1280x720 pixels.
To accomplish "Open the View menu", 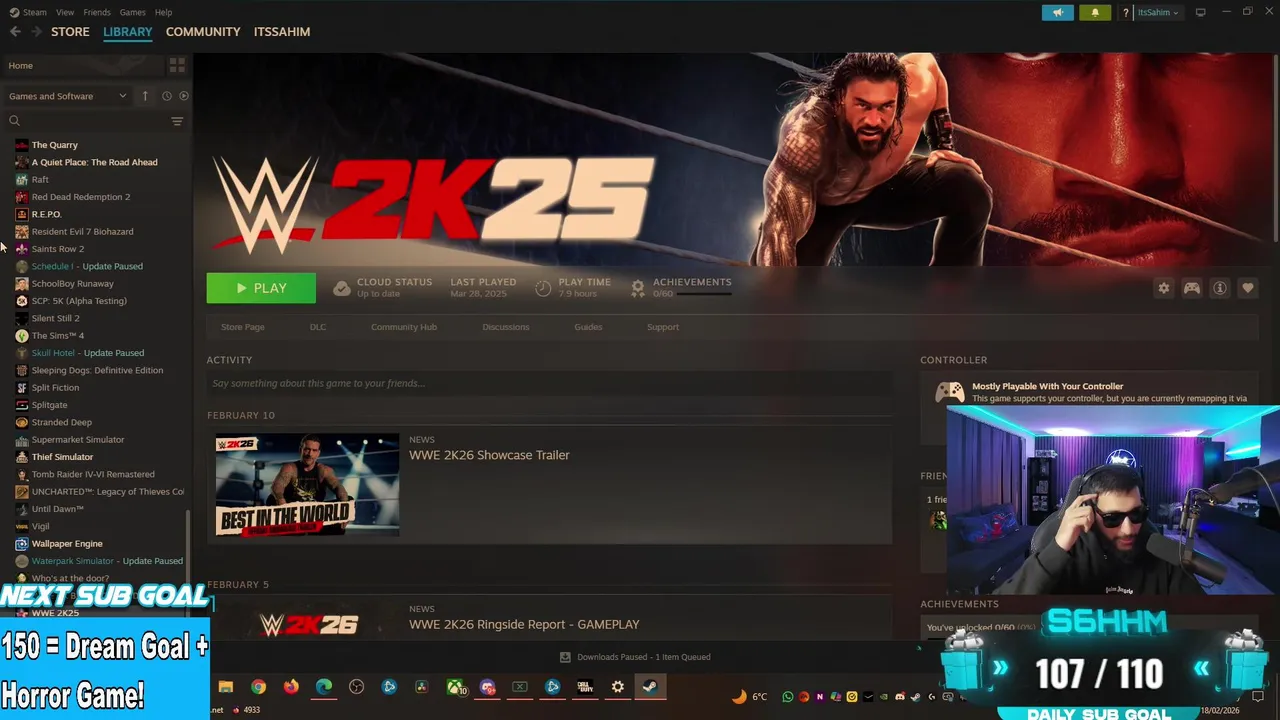I will tap(65, 12).
